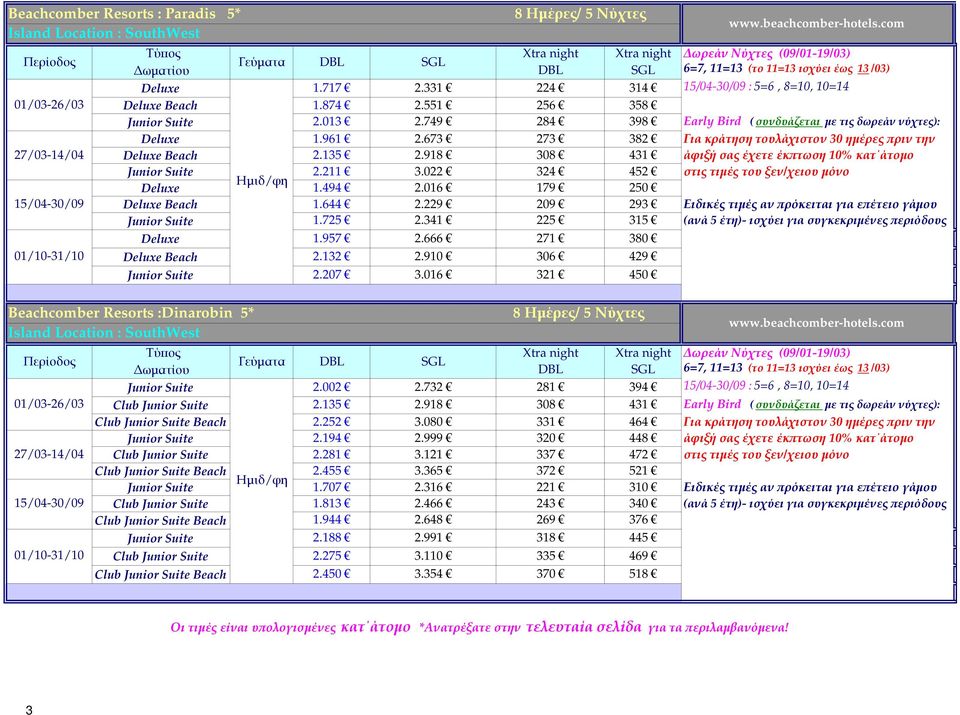This screenshot has width=960, height=715.
Task: Pick the SGL price 2.229 €
Action: coord(433,204)
